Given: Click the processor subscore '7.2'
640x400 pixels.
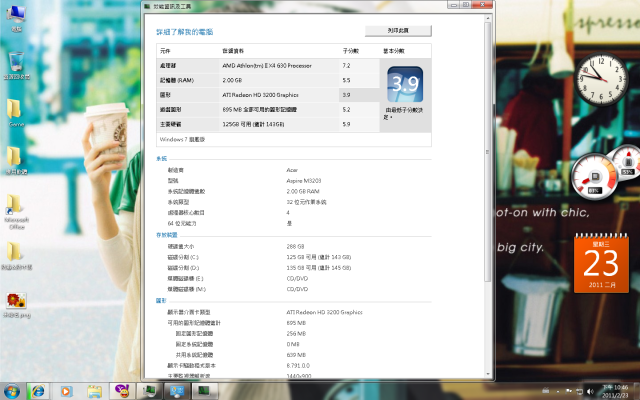Looking at the screenshot, I should click(x=346, y=65).
